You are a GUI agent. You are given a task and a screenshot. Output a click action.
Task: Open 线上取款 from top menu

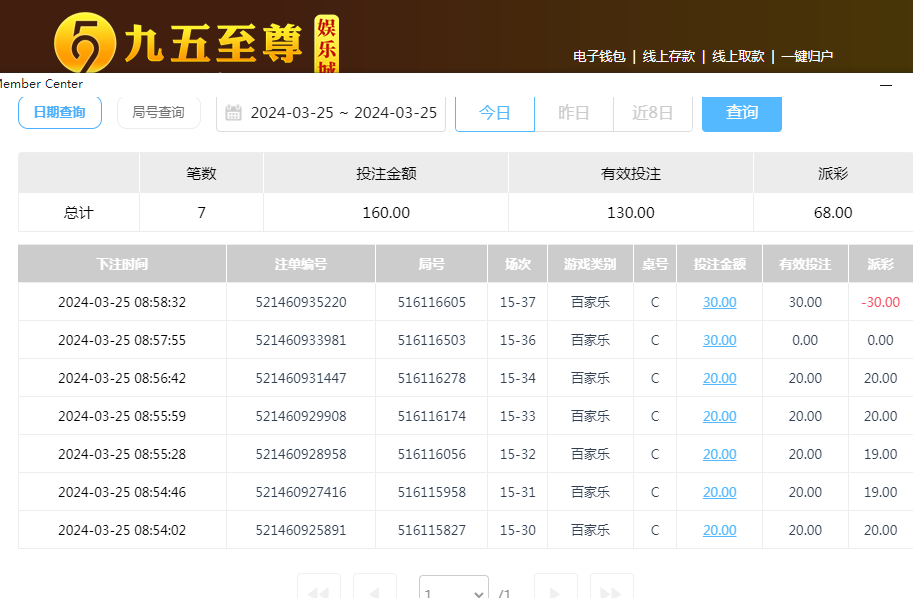[x=738, y=56]
